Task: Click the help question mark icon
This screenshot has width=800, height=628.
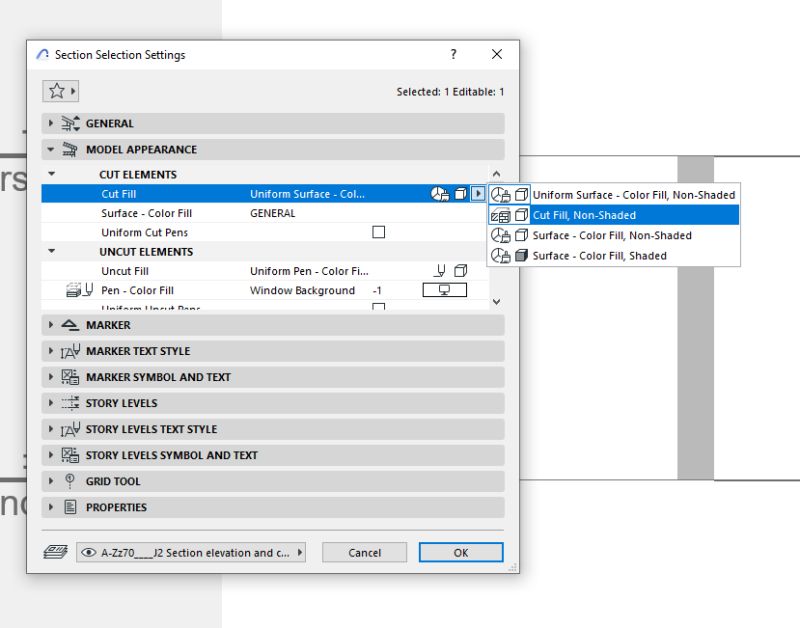Action: (x=453, y=55)
